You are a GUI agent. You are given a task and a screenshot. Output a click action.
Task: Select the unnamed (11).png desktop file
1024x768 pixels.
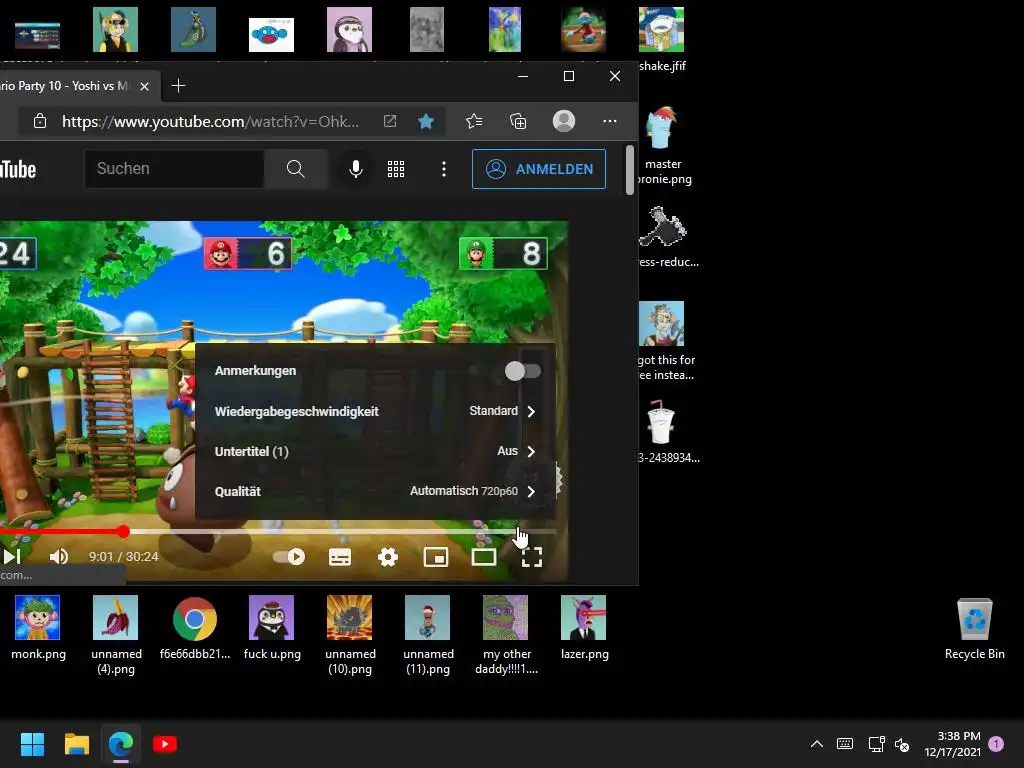pyautogui.click(x=428, y=635)
